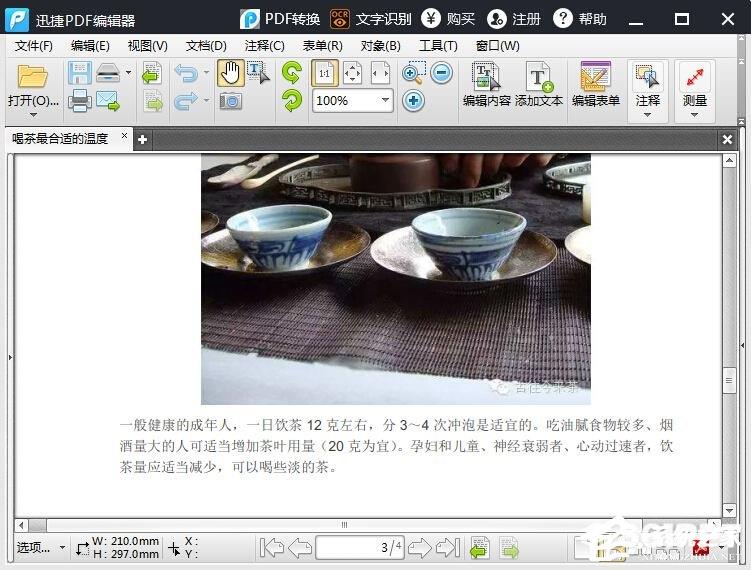Activate the marquee zoom tool
Image resolution: width=751 pixels, height=570 pixels.
click(413, 73)
